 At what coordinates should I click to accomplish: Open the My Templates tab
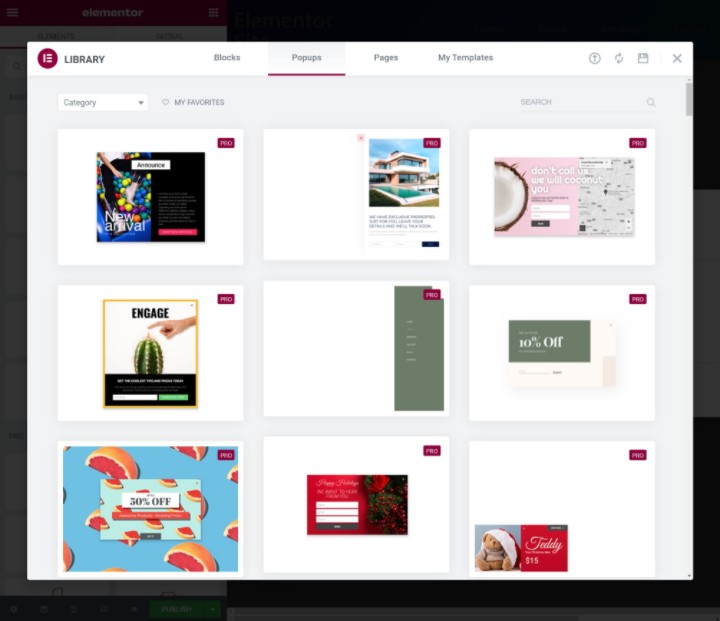point(465,58)
